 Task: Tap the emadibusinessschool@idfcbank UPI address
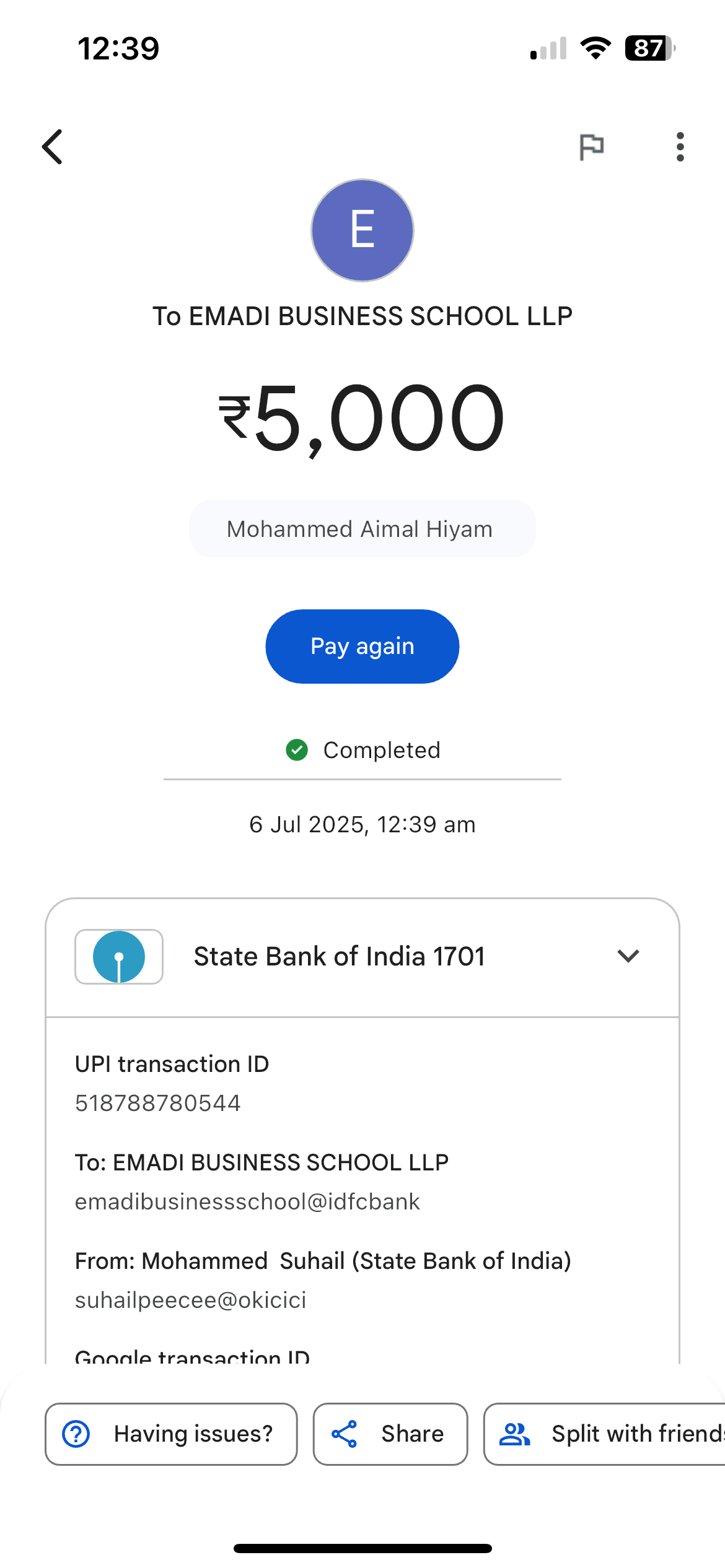pyautogui.click(x=247, y=1201)
